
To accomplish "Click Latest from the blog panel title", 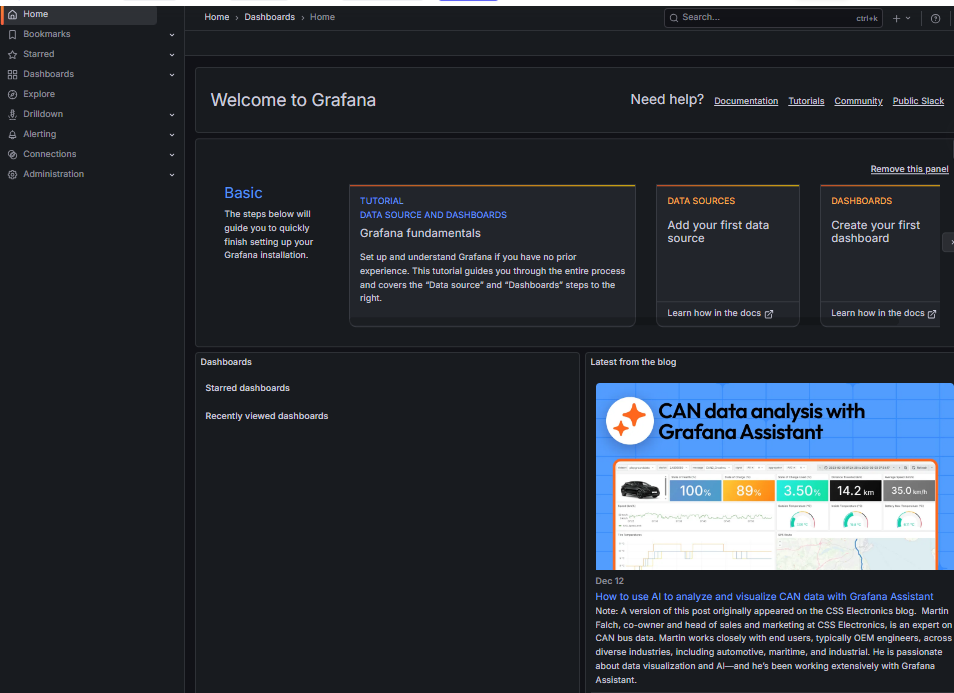I will (x=633, y=362).
